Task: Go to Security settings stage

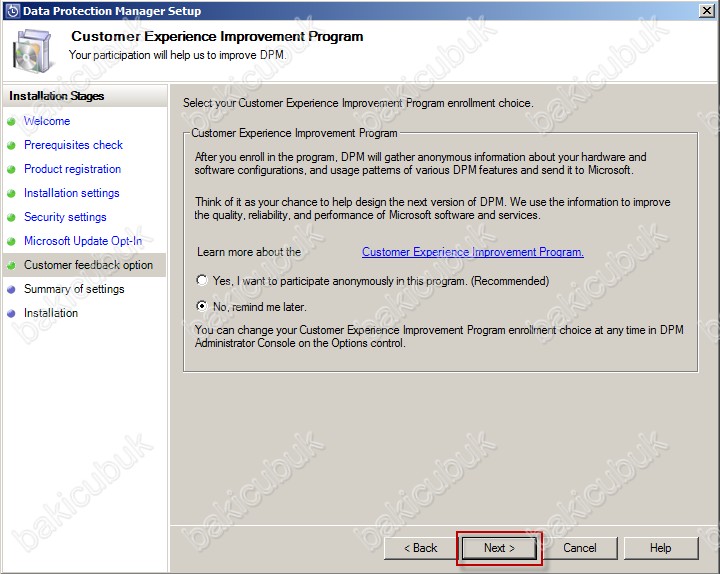Action: tap(65, 217)
